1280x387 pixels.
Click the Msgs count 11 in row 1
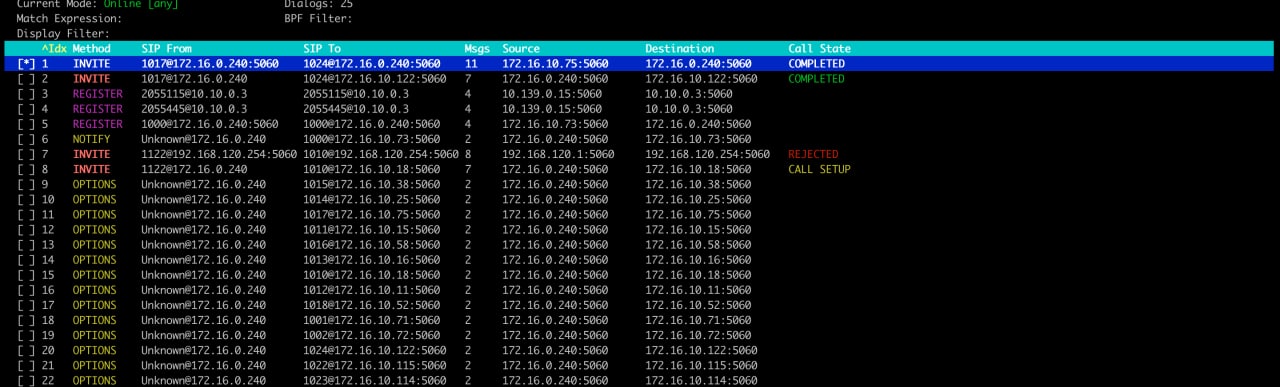tap(471, 64)
